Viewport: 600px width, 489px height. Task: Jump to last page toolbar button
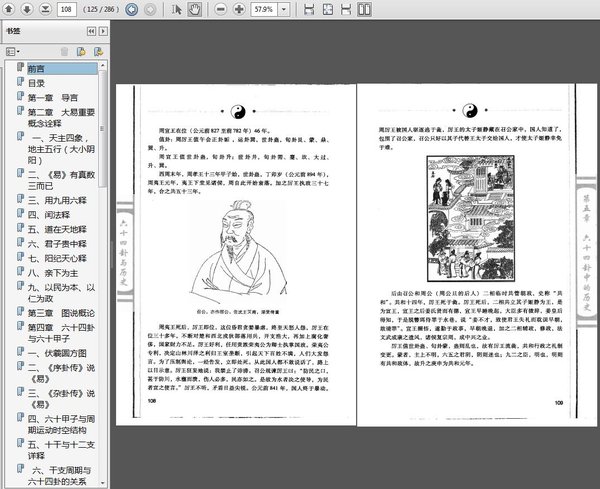45,9
